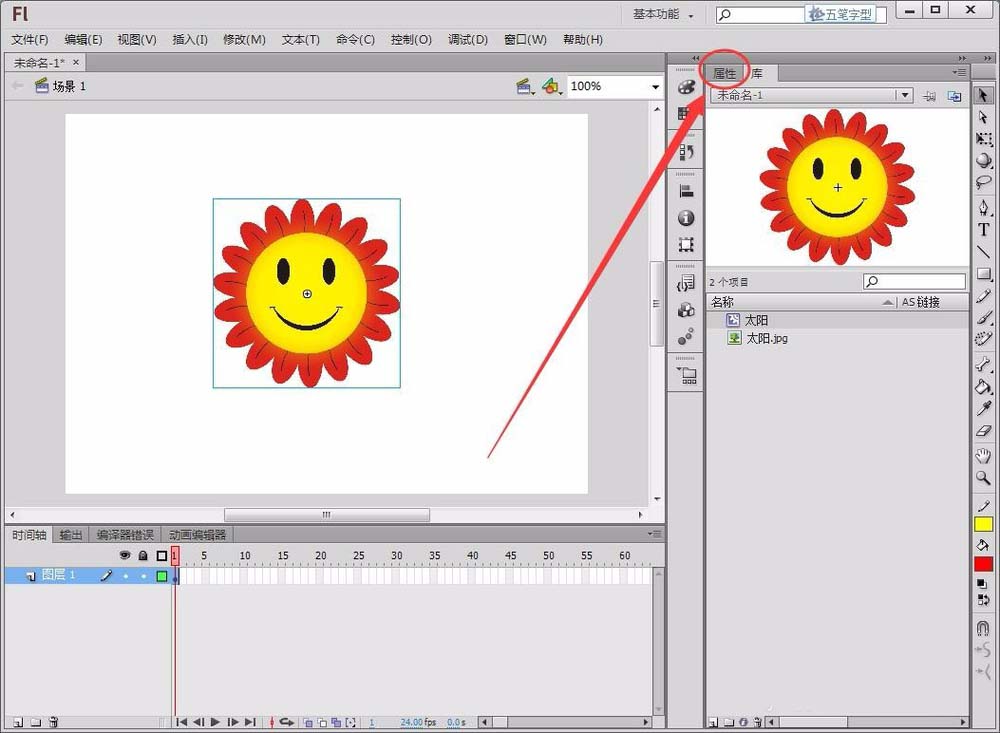Toggle Onion Skin in the timeline

(307, 722)
